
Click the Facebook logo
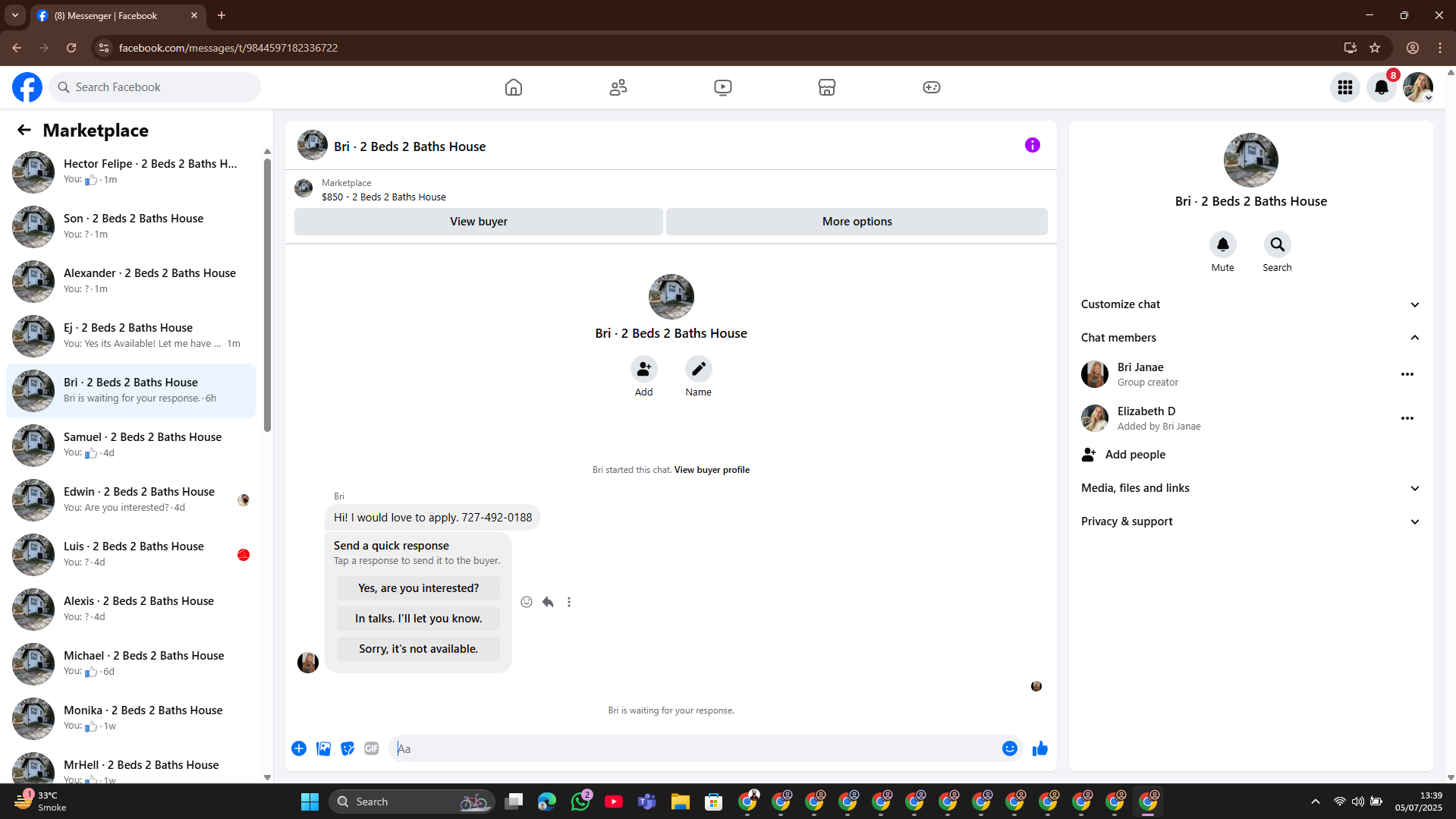27,87
